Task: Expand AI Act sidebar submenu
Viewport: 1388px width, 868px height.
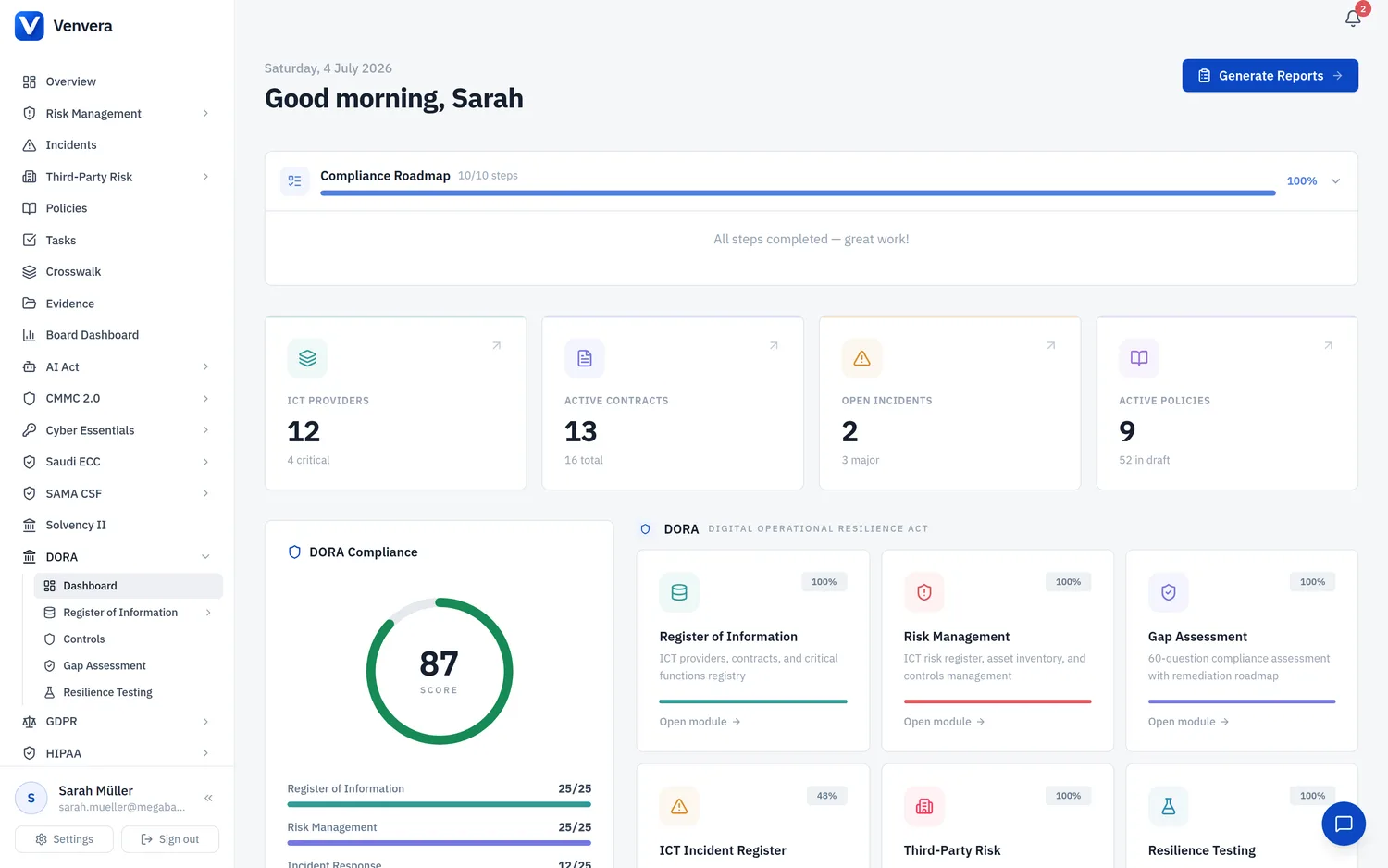Action: pos(205,367)
